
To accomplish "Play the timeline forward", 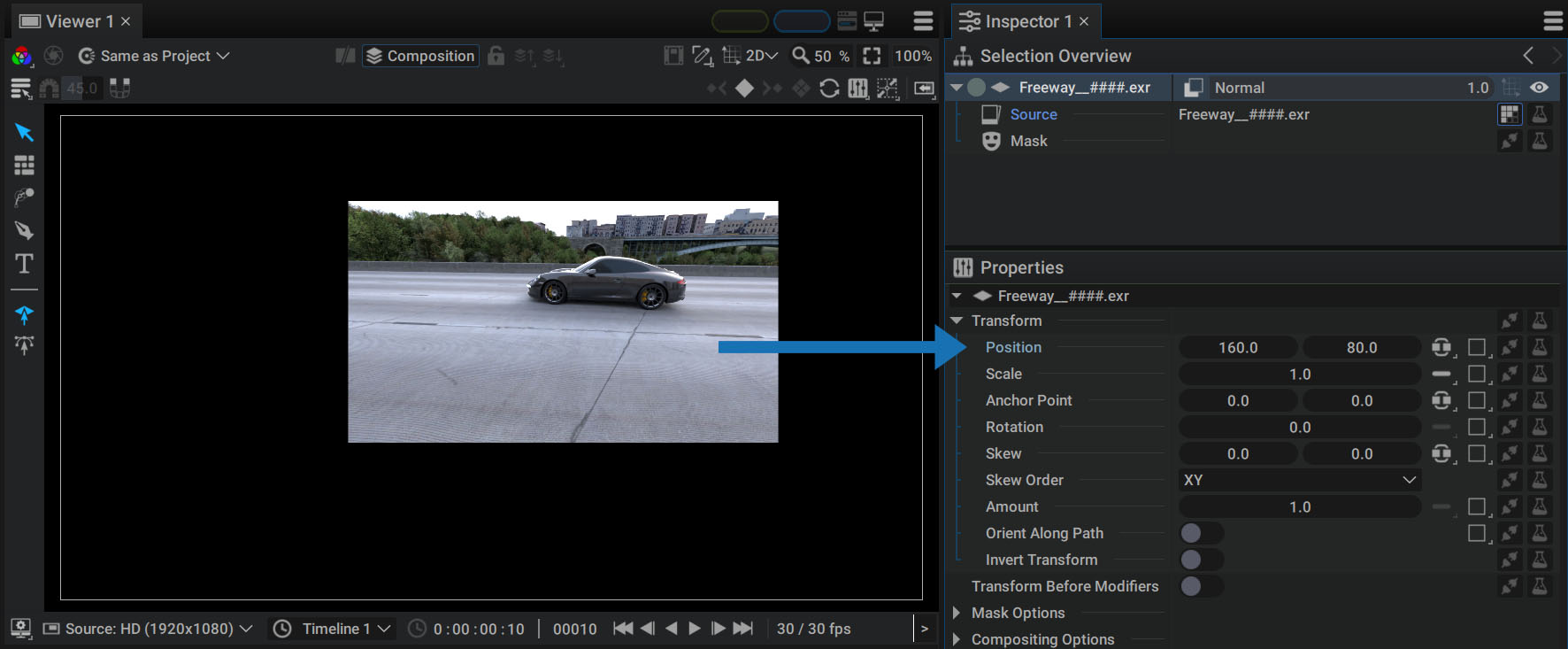I will click(695, 629).
